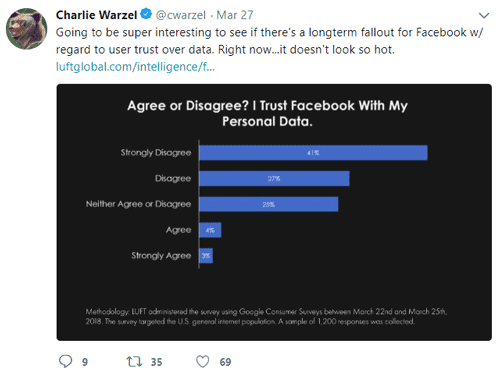Click the 9 replies count
The width and height of the screenshot is (500, 374).
click(x=85, y=362)
